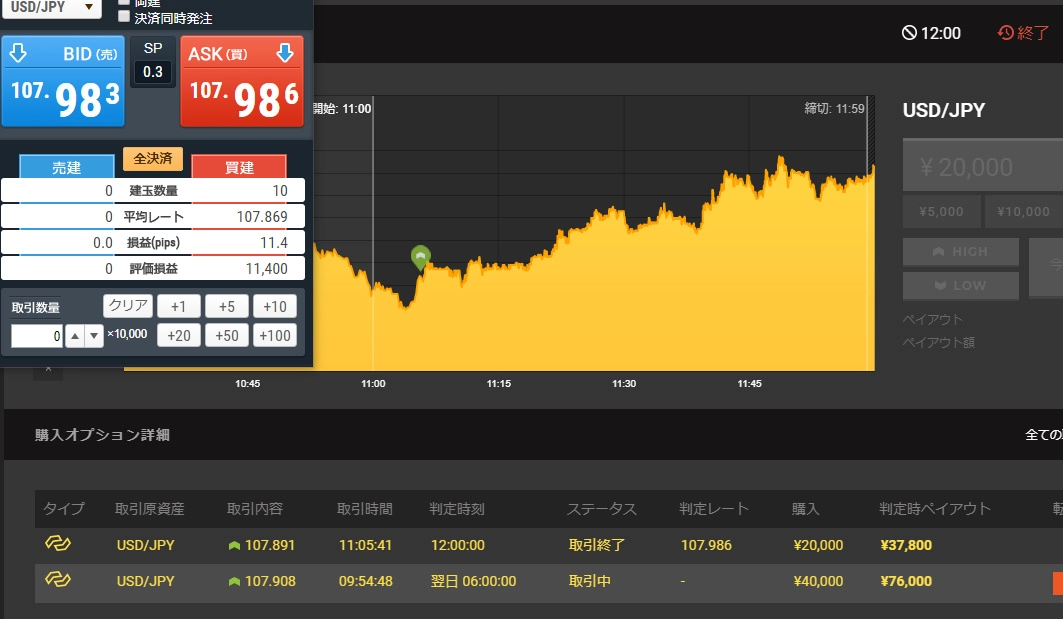The width and height of the screenshot is (1063, 619).
Task: Click the ASK buy price button
Action: (241, 81)
